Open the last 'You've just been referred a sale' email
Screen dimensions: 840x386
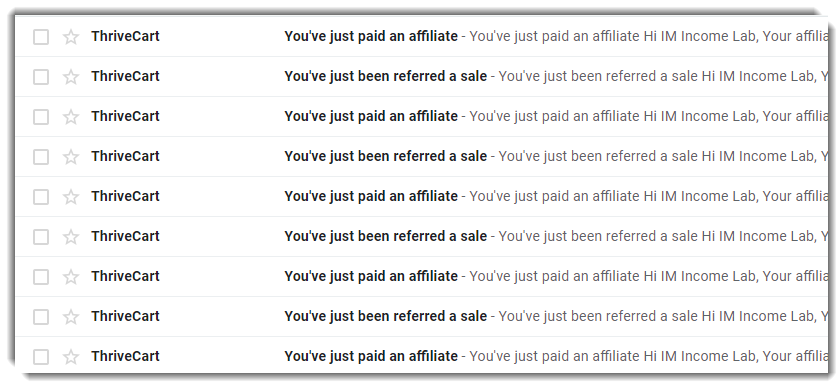pos(386,316)
